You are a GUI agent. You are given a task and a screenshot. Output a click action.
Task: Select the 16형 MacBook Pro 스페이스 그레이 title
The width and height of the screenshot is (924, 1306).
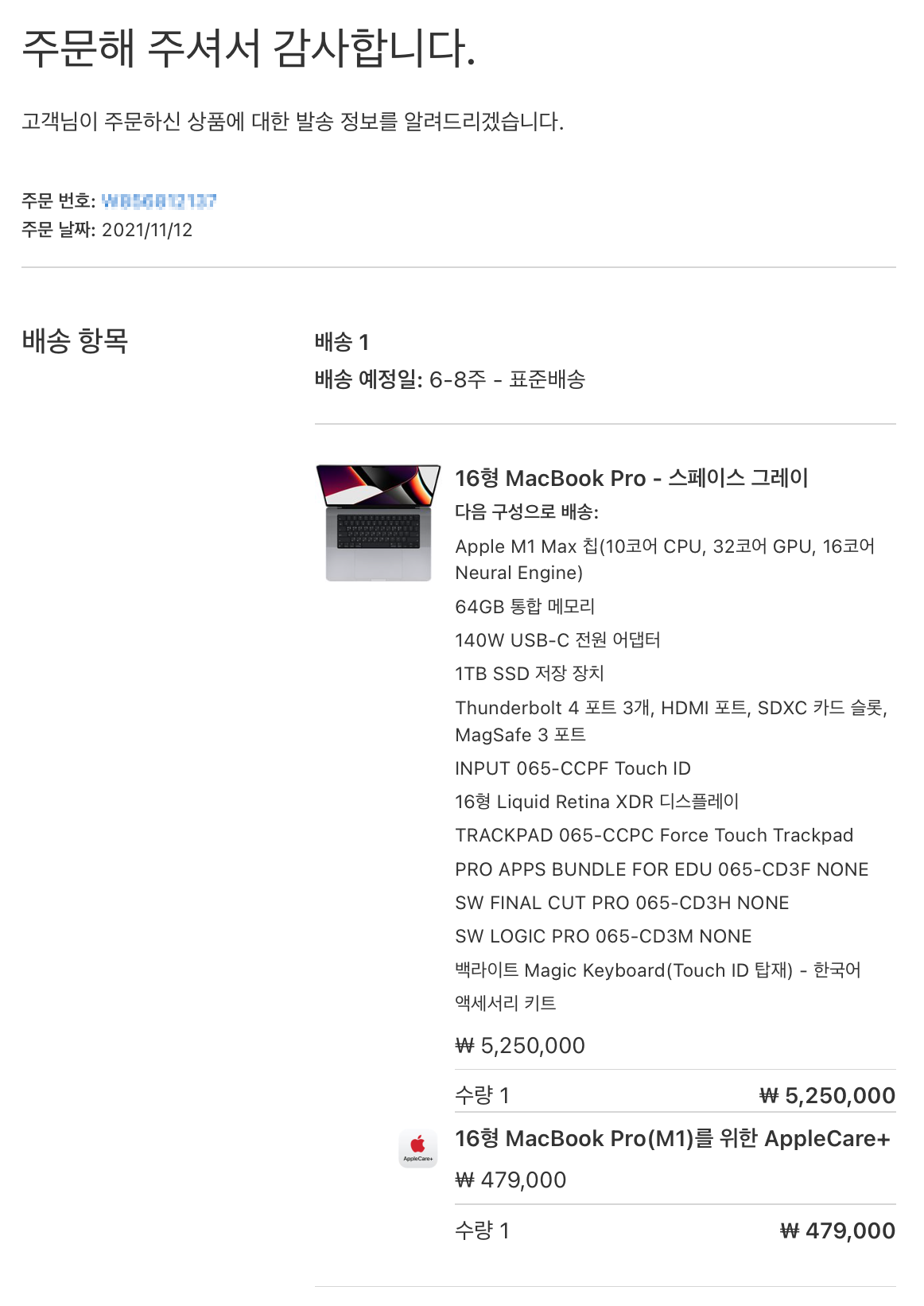[x=631, y=478]
